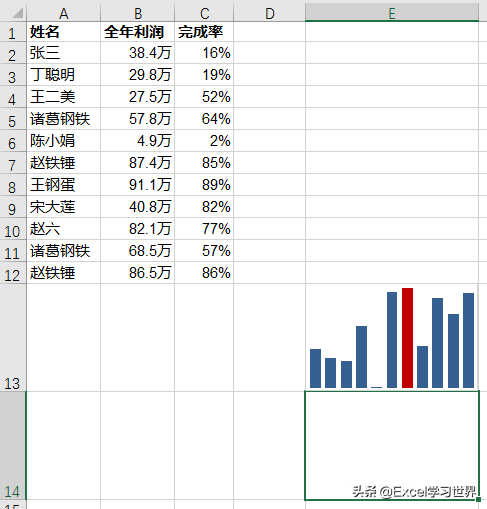Image resolution: width=487 pixels, height=509 pixels.
Task: Click profit cell 57.8万
Action: pyautogui.click(x=137, y=119)
